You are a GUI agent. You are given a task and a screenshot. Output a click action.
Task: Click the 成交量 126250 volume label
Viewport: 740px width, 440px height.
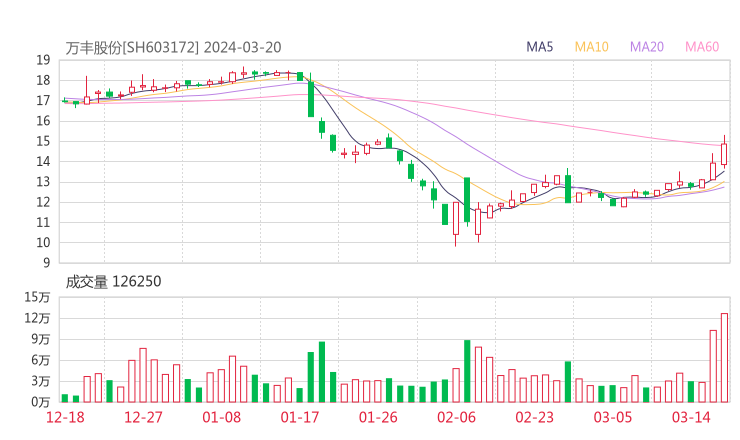[x=113, y=282]
